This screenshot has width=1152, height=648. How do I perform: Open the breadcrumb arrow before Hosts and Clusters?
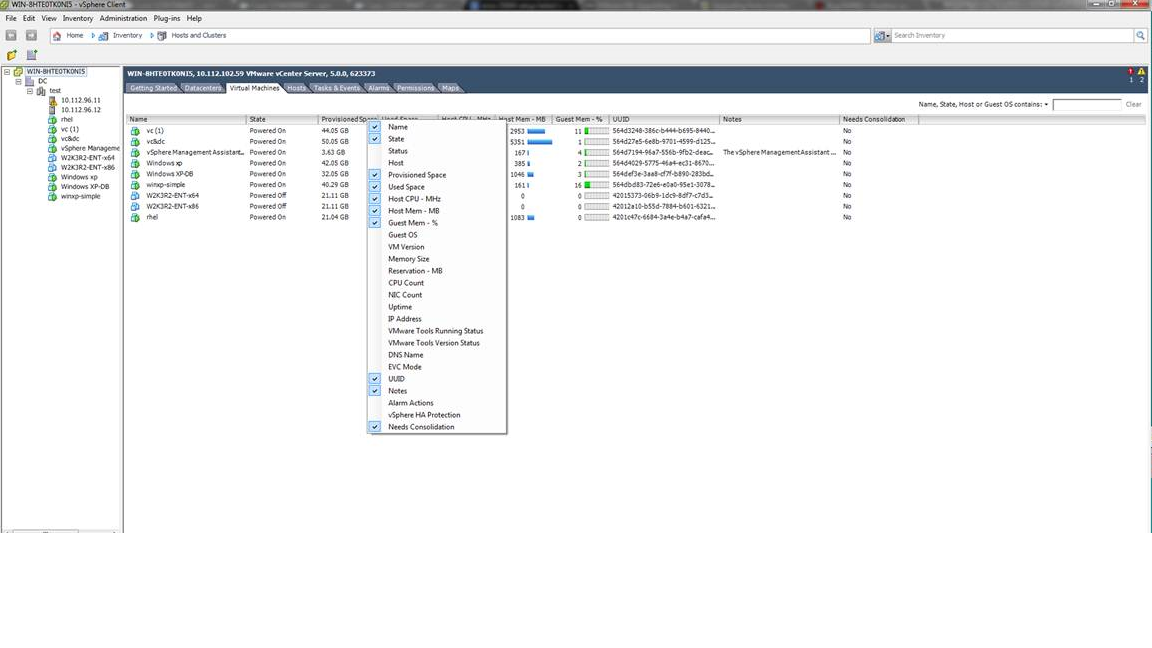click(152, 35)
